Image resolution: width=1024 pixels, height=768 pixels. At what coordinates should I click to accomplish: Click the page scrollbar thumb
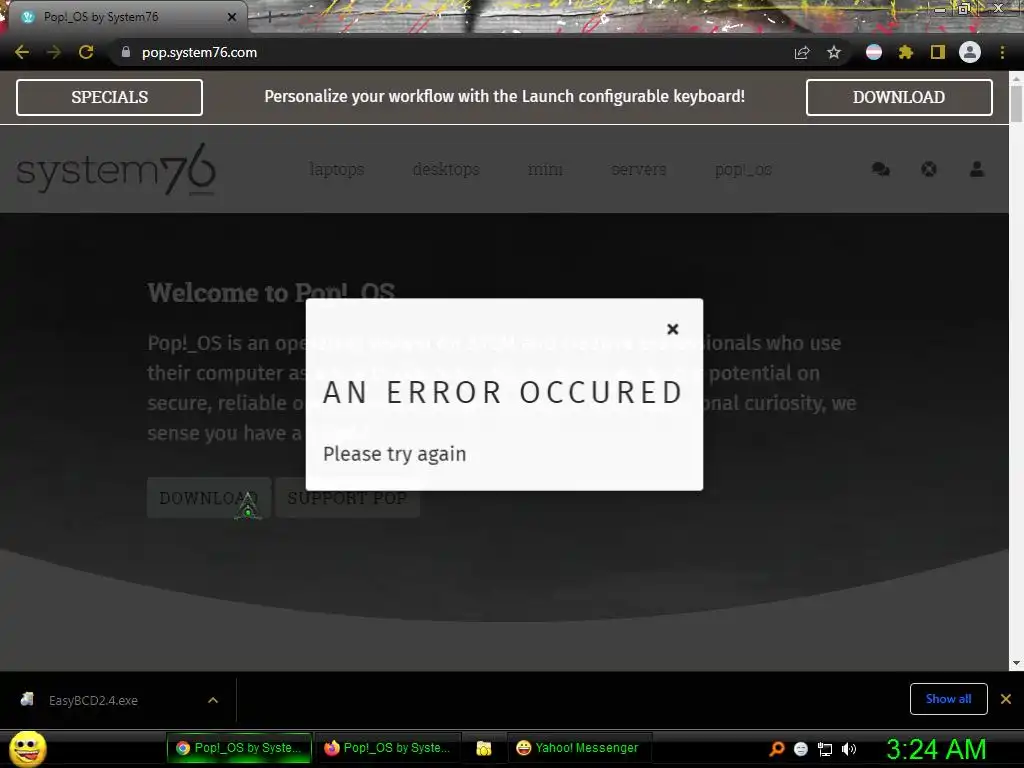point(1016,103)
